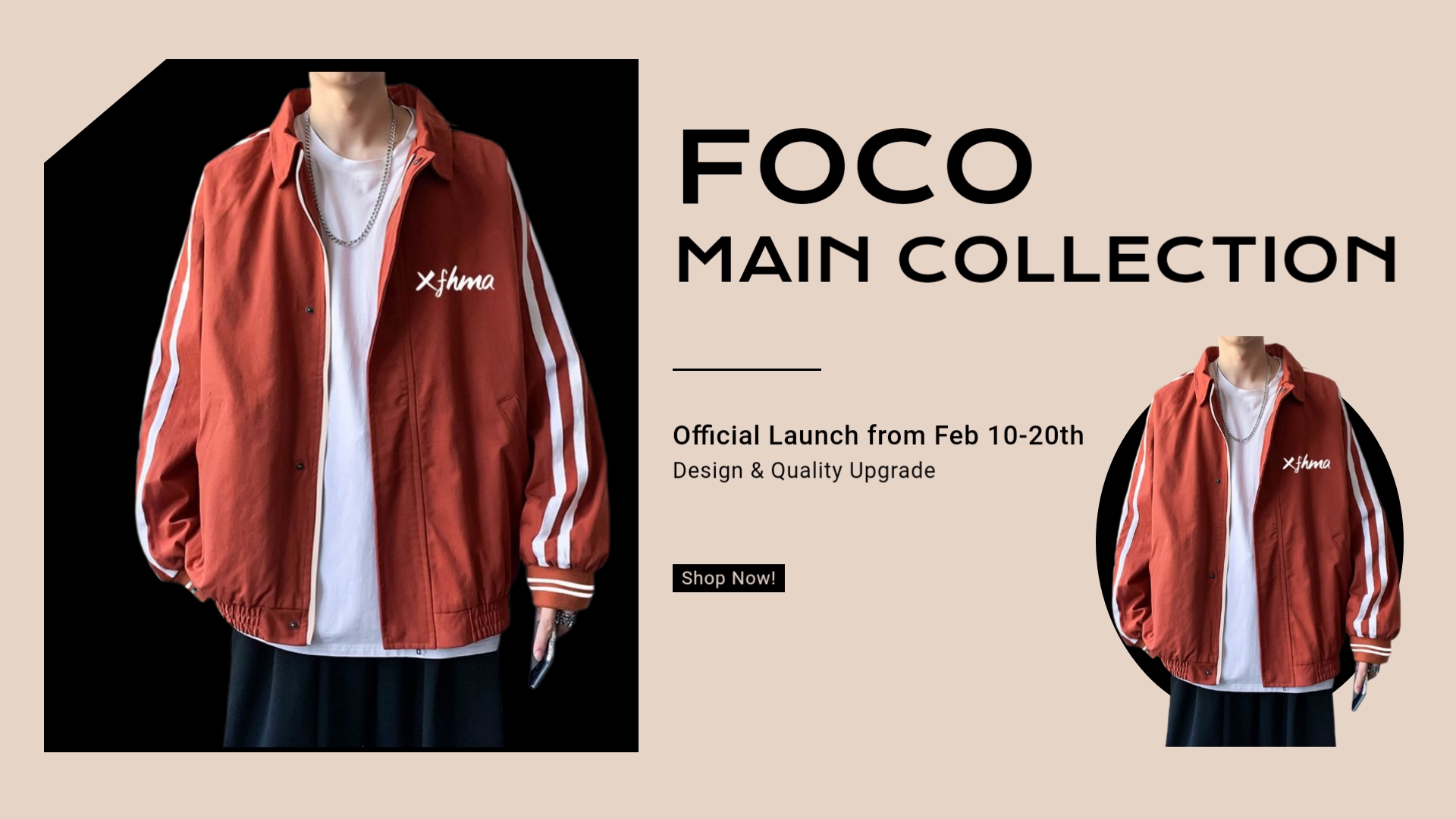Click the white sleeve stripes on small jacket
Viewport: 1456px width, 819px height.
(x=1370, y=531)
